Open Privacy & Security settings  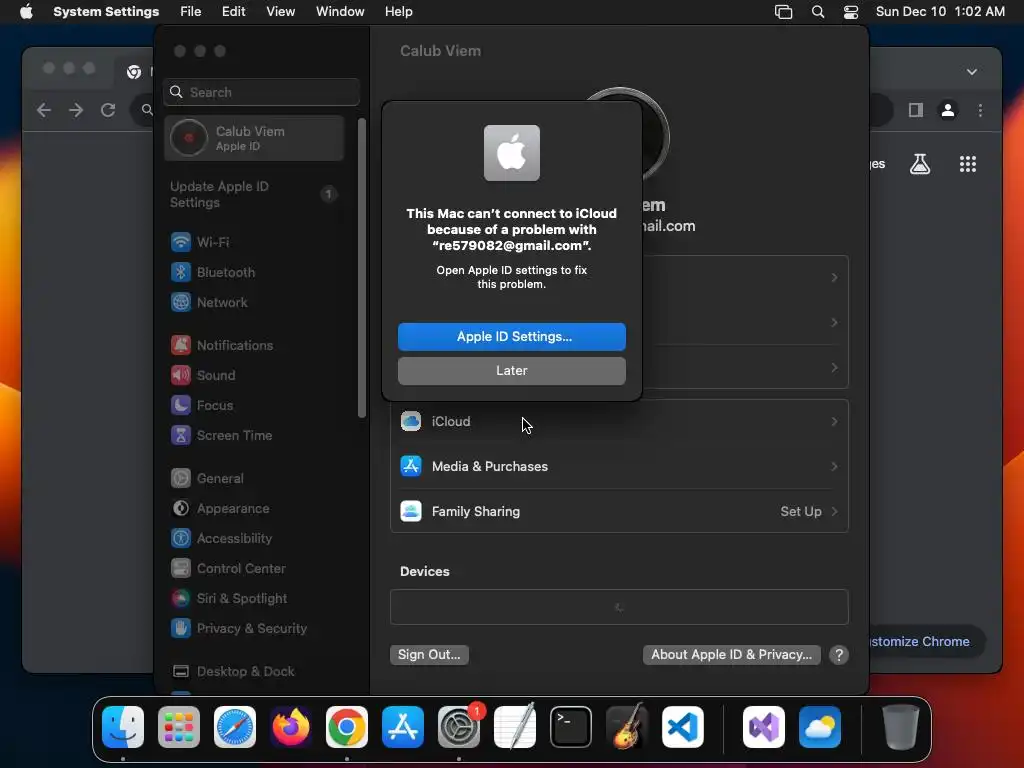point(254,629)
